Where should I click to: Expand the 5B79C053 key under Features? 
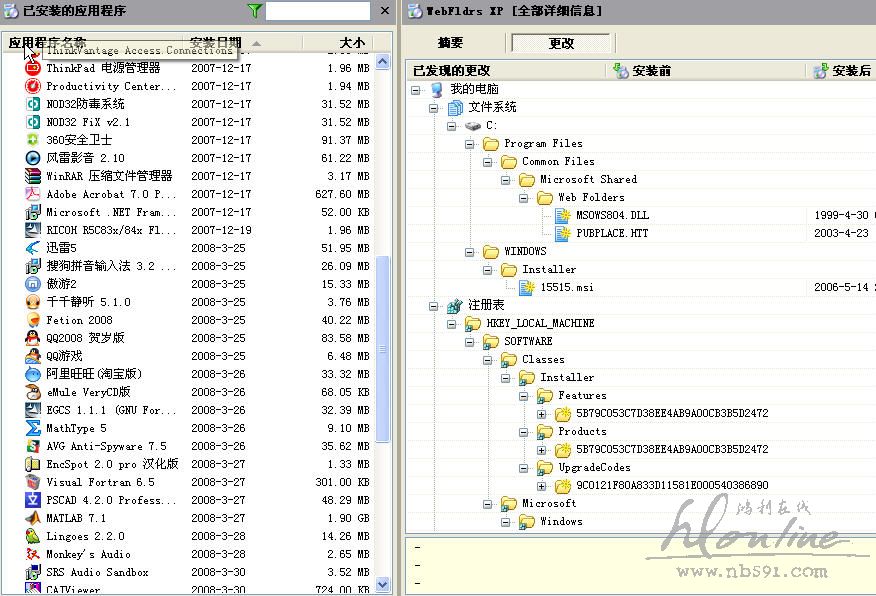[541, 414]
